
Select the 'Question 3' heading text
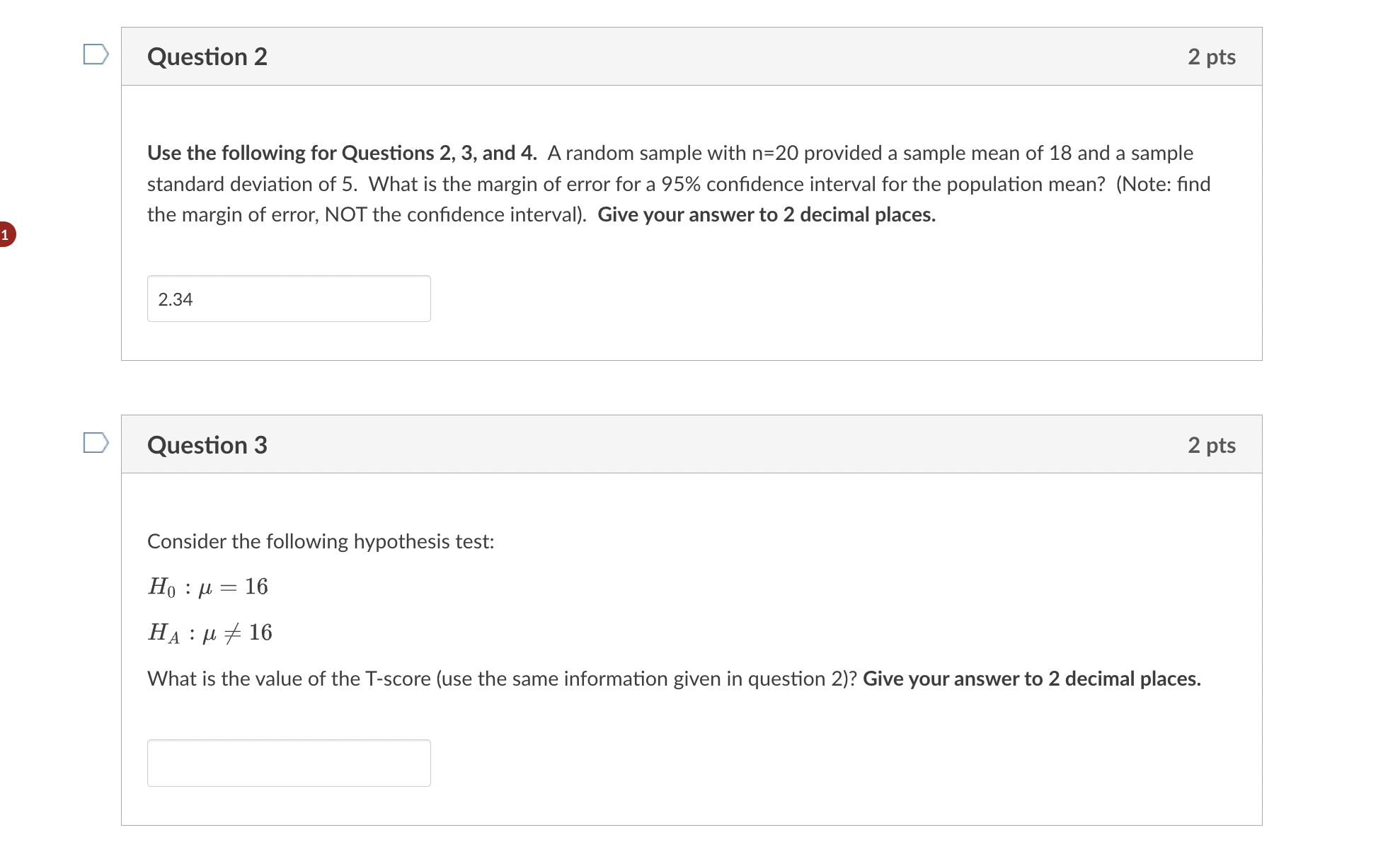207,444
